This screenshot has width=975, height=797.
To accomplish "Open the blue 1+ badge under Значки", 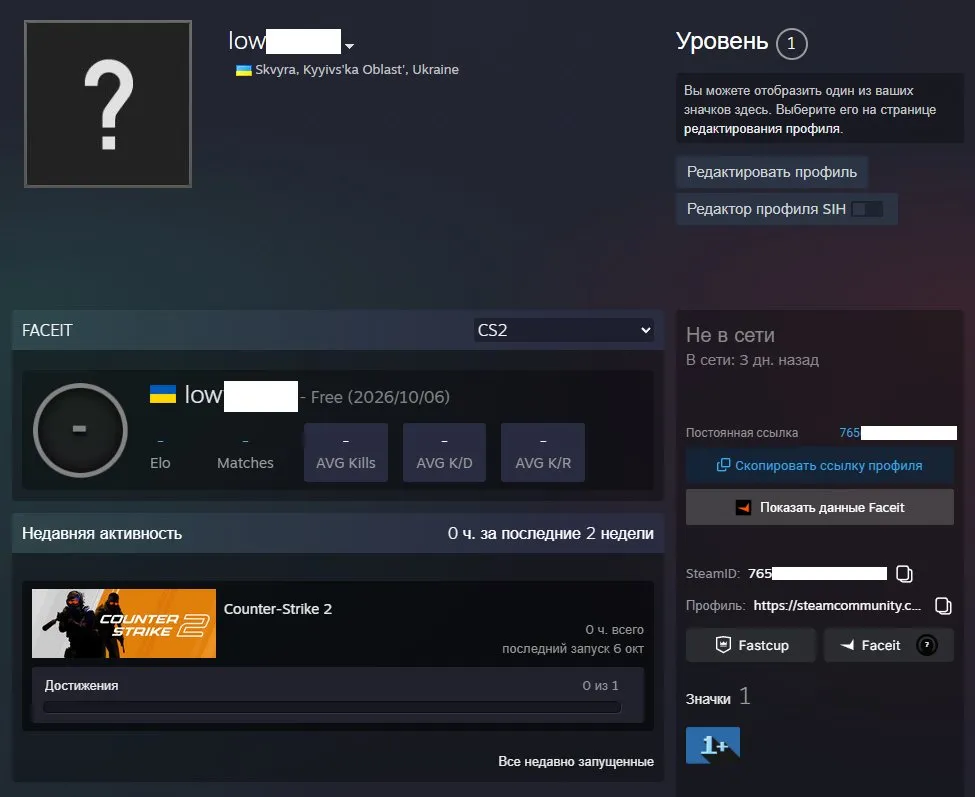I will coord(713,745).
